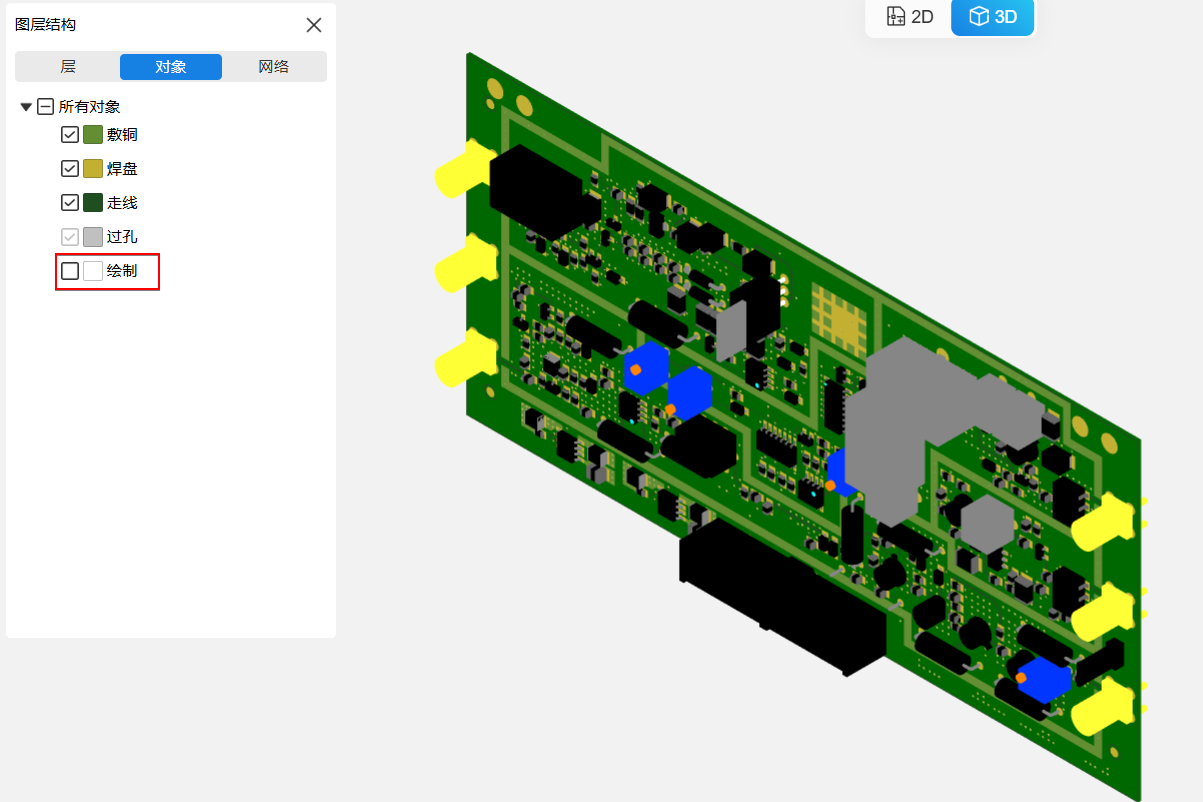The image size is (1203, 802).
Task: Open the 焊盘 yellow color swatch
Action: tap(93, 169)
